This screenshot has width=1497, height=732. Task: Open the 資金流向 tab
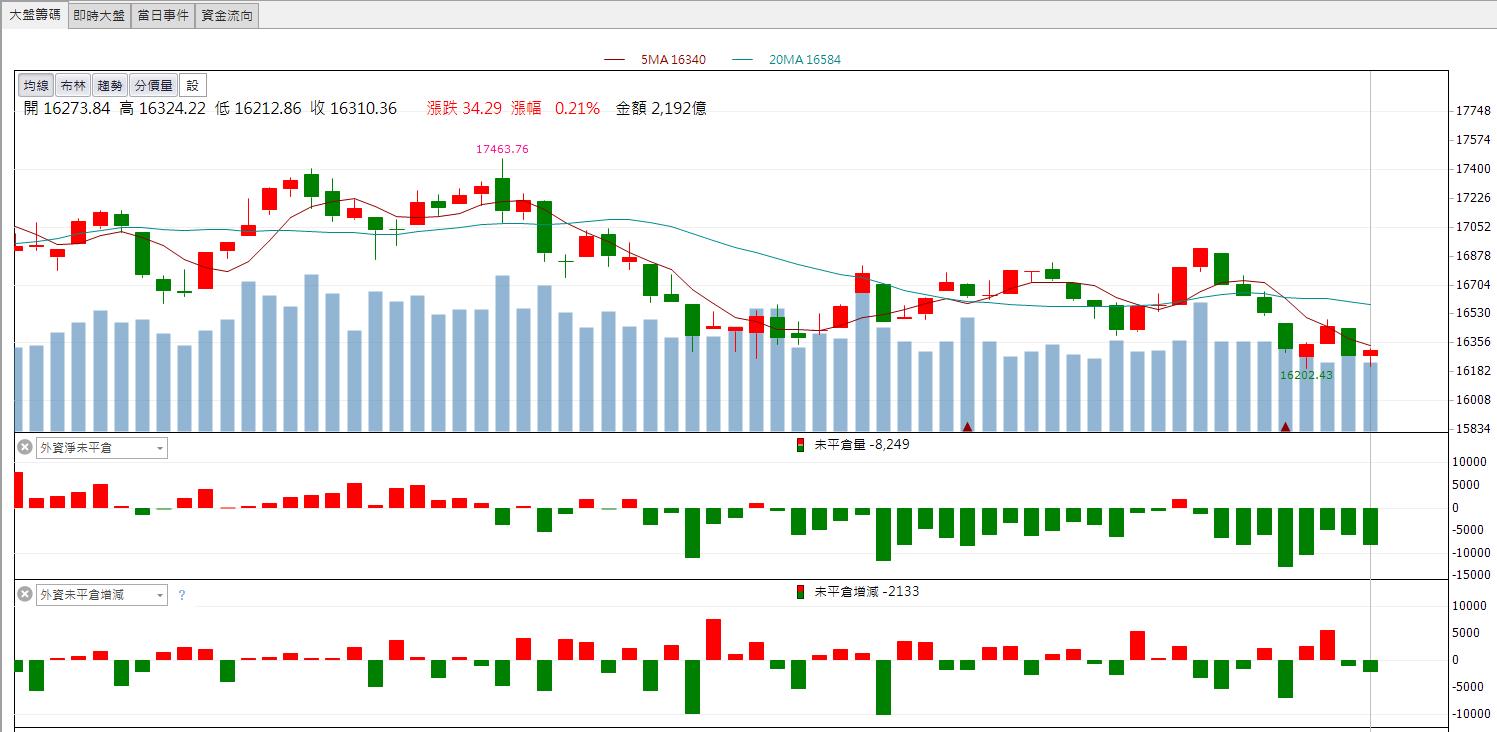pos(227,15)
